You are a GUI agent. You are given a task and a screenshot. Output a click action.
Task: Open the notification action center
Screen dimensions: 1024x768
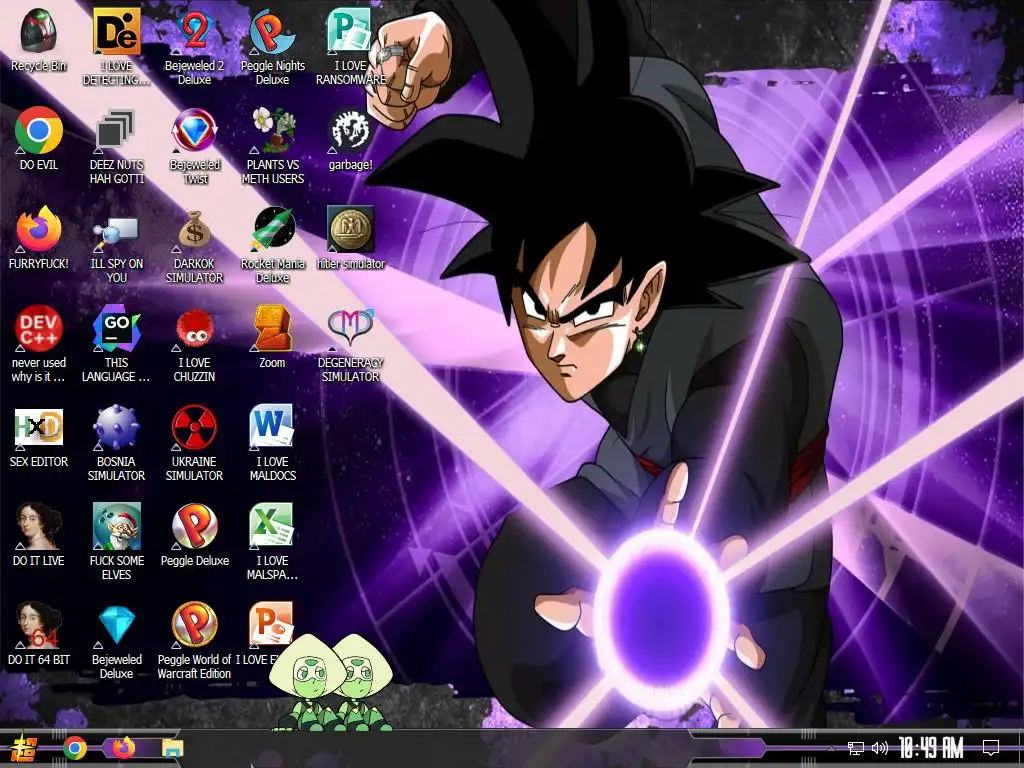pos(991,748)
